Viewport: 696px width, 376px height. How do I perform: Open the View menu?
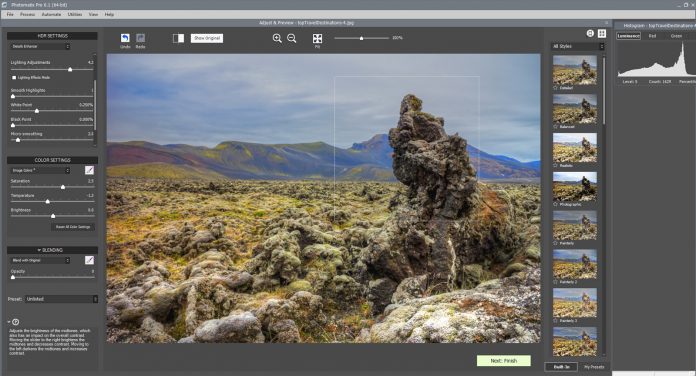[x=93, y=14]
